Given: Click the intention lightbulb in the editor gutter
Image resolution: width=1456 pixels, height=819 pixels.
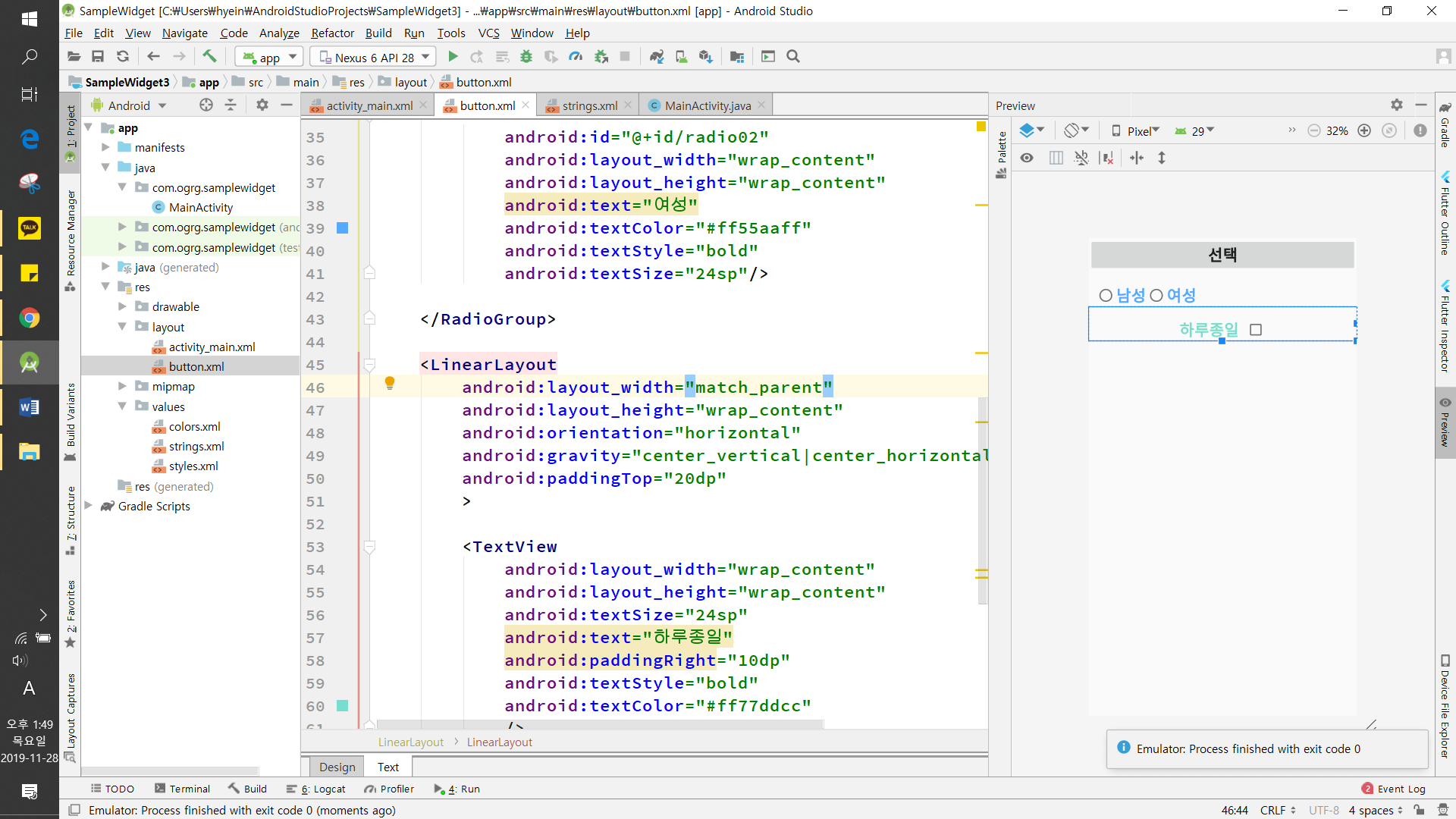Looking at the screenshot, I should pos(390,384).
